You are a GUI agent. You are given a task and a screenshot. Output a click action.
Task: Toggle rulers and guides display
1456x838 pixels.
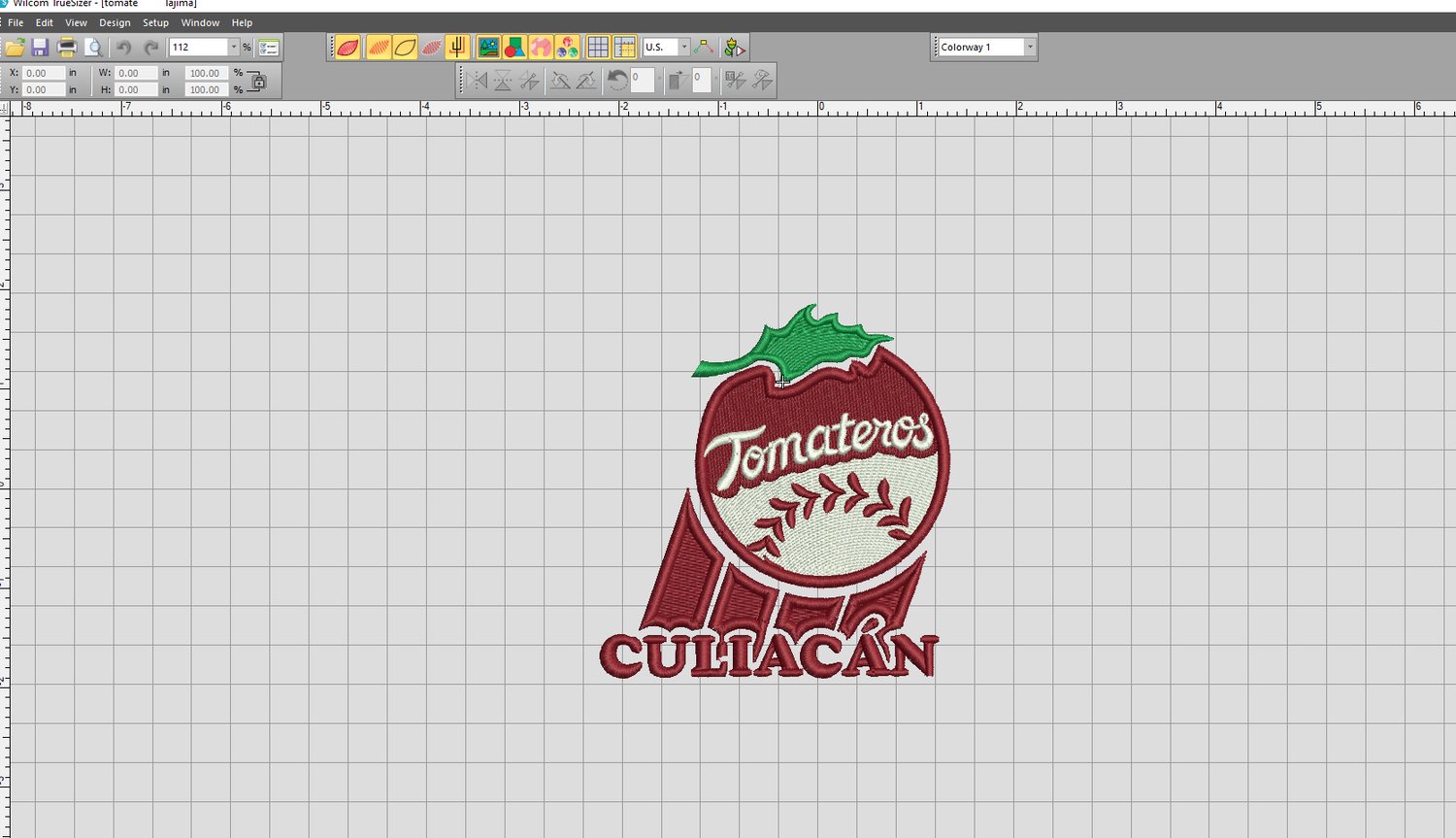(x=625, y=47)
